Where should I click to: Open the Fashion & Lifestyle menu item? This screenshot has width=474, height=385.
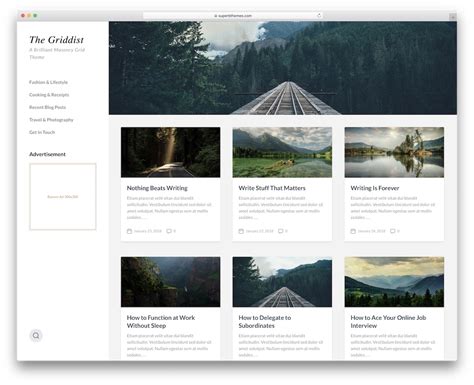(x=48, y=82)
